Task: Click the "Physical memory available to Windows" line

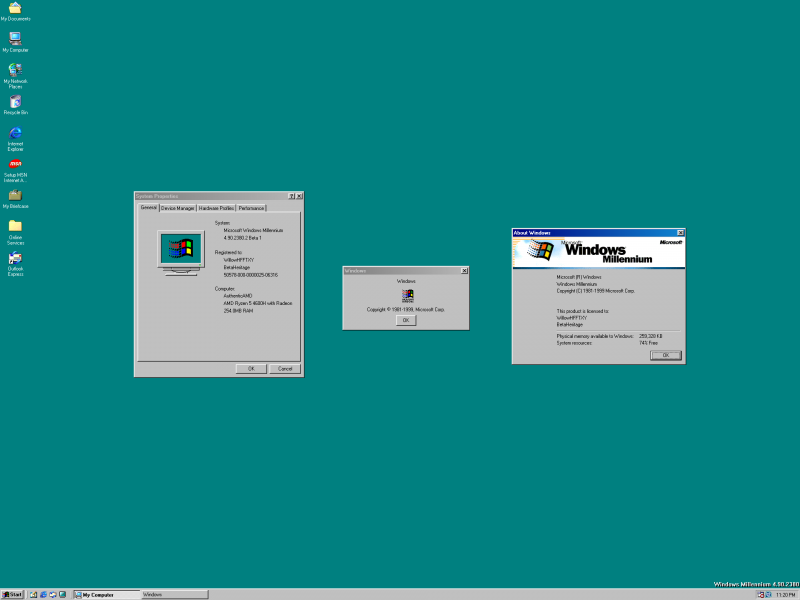Action: point(595,336)
